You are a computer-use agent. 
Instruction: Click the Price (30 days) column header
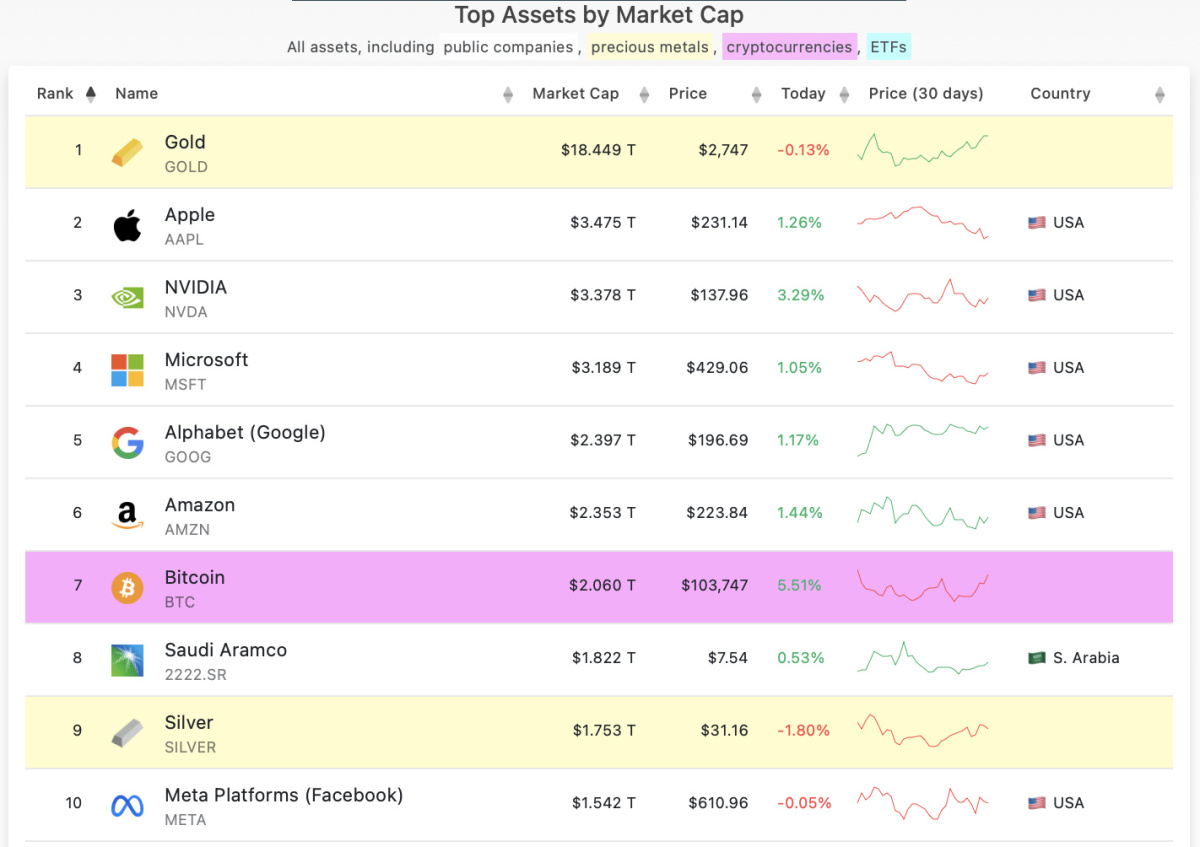tap(926, 93)
